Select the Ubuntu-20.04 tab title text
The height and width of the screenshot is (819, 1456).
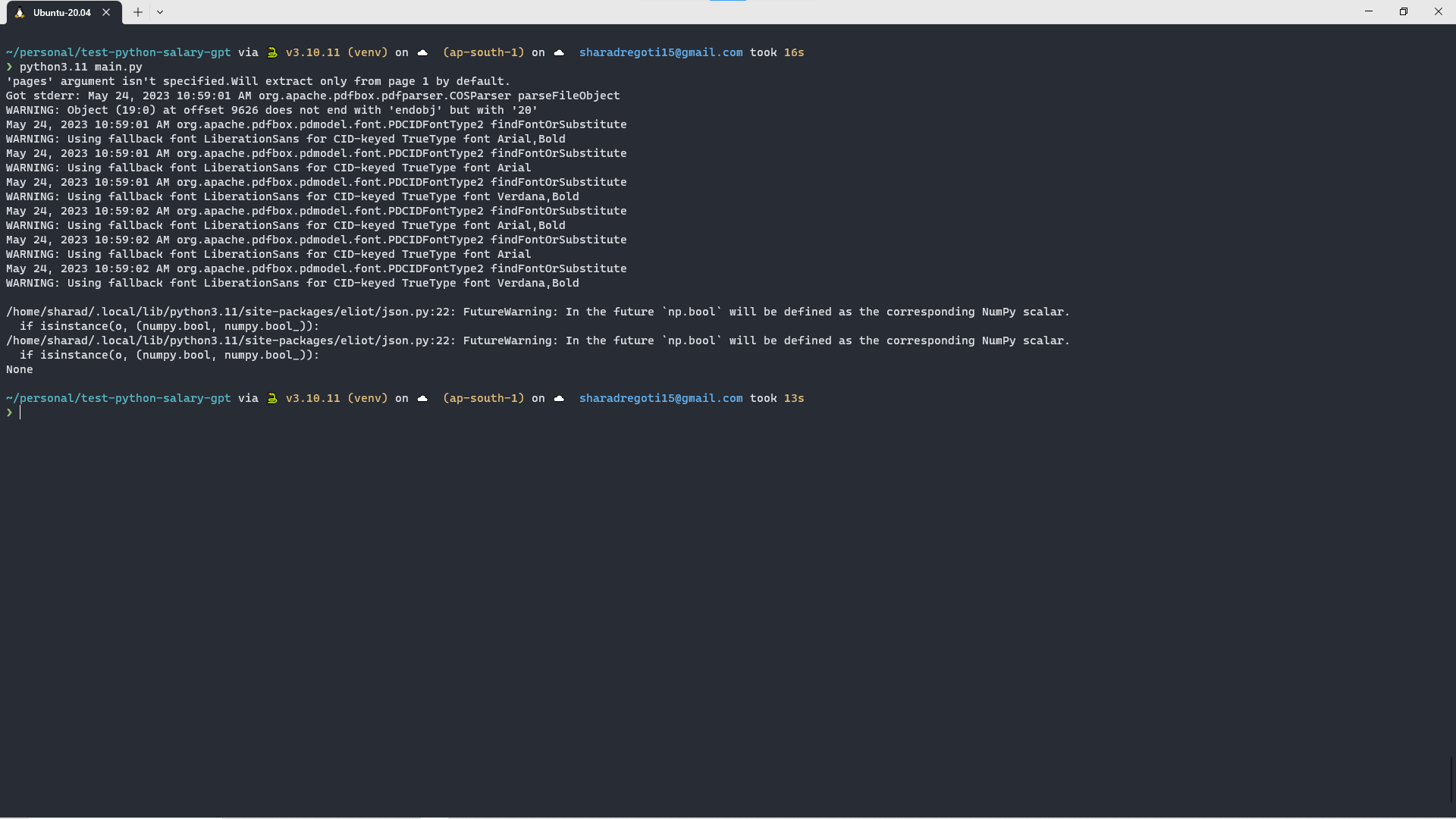pyautogui.click(x=62, y=13)
